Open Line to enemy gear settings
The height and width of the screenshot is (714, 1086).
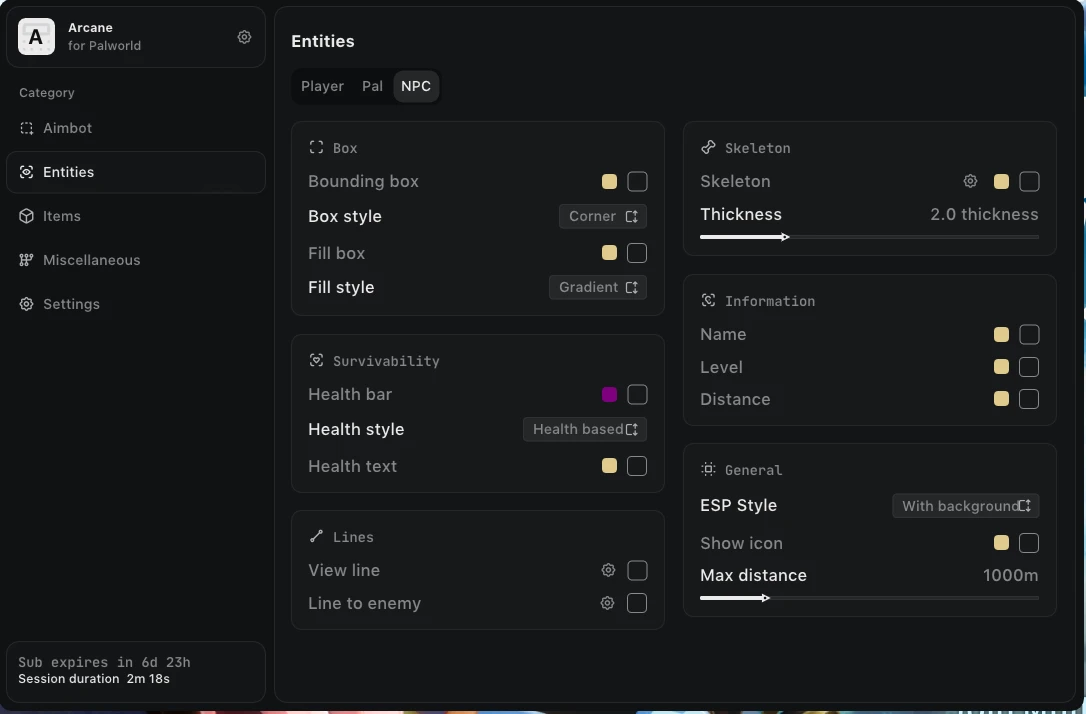coord(607,603)
